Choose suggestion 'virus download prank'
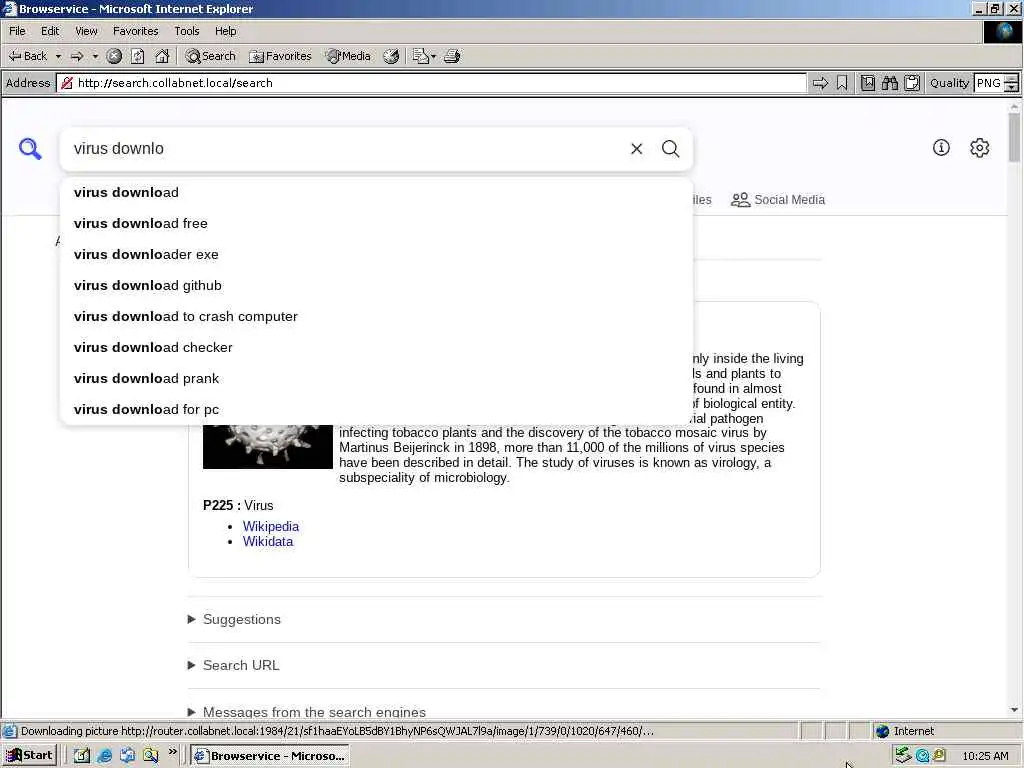 (x=376, y=379)
